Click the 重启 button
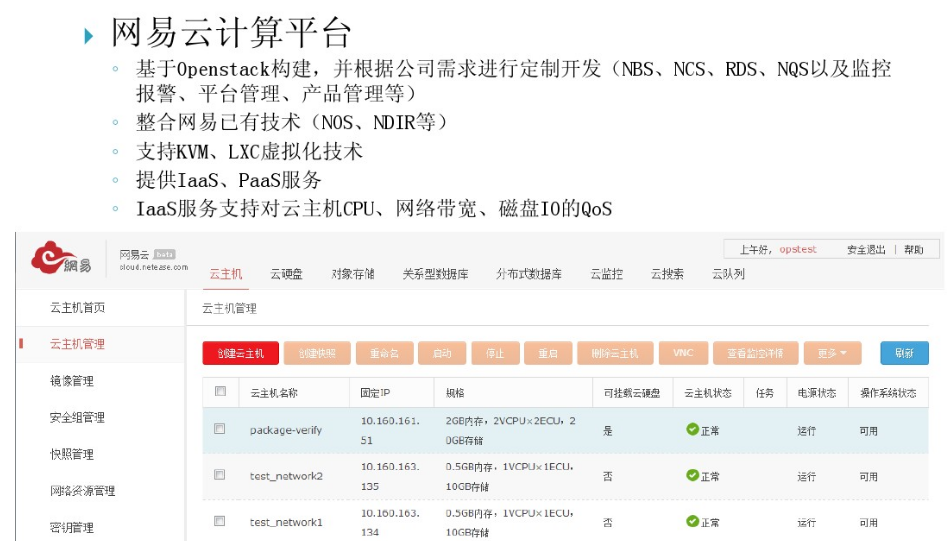The image size is (952, 541). point(548,353)
